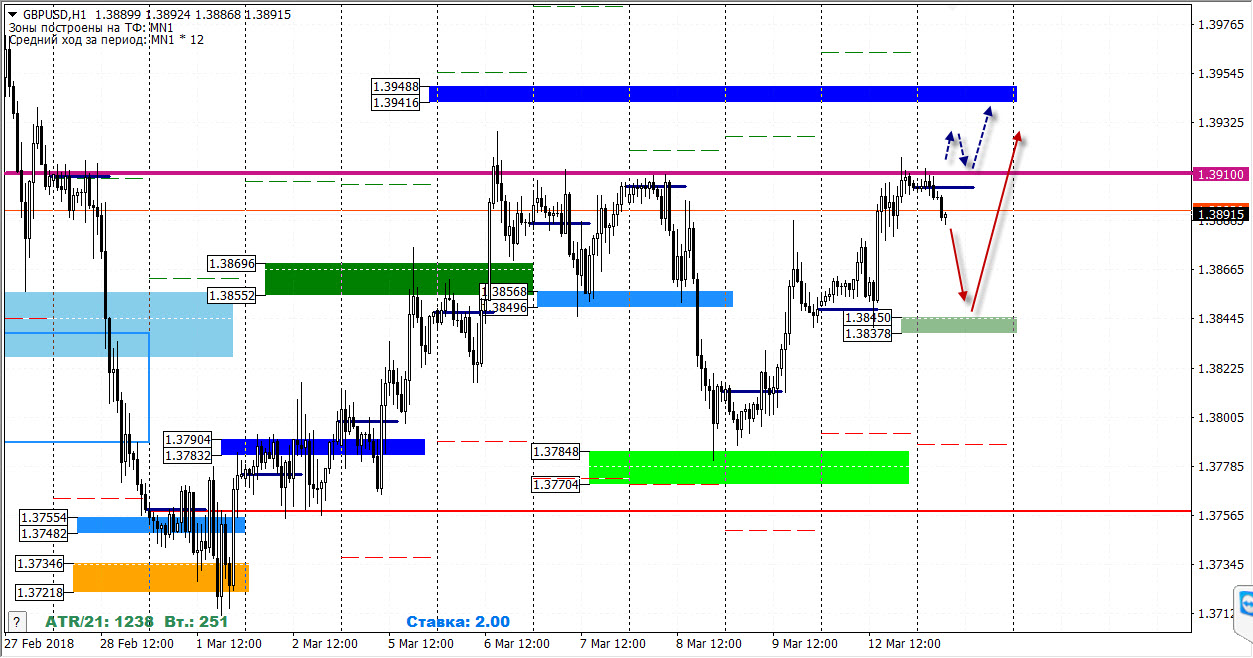Click the black 1.38915 current price label

pyautogui.click(x=1220, y=214)
